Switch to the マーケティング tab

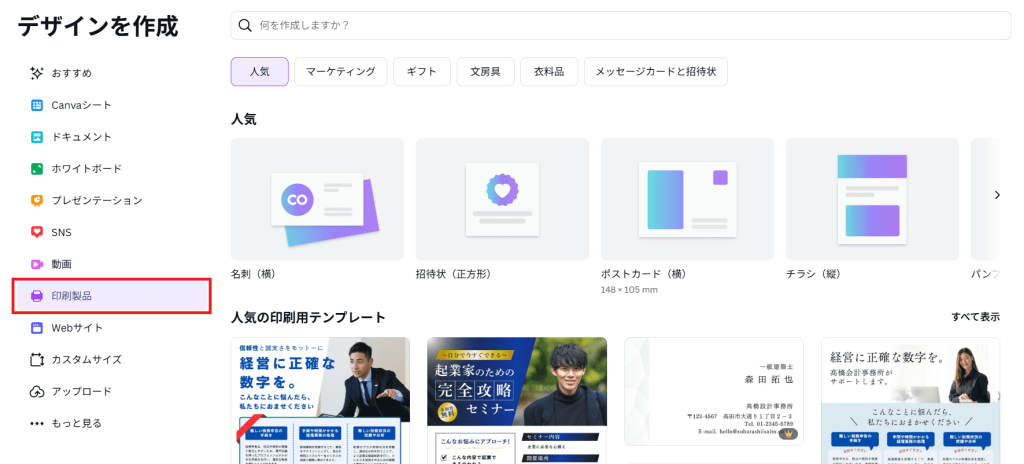pyautogui.click(x=341, y=72)
